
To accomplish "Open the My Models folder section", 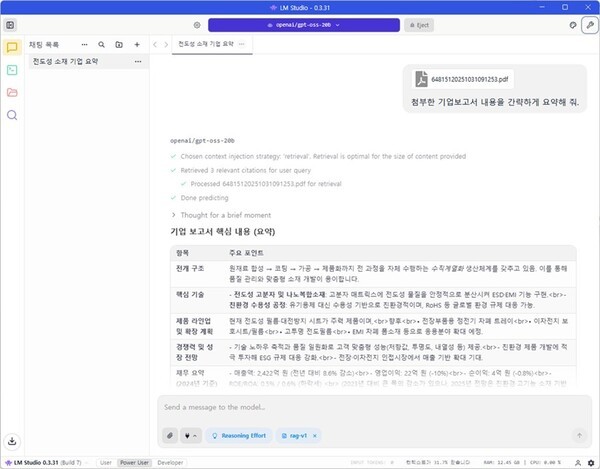I will [x=12, y=92].
